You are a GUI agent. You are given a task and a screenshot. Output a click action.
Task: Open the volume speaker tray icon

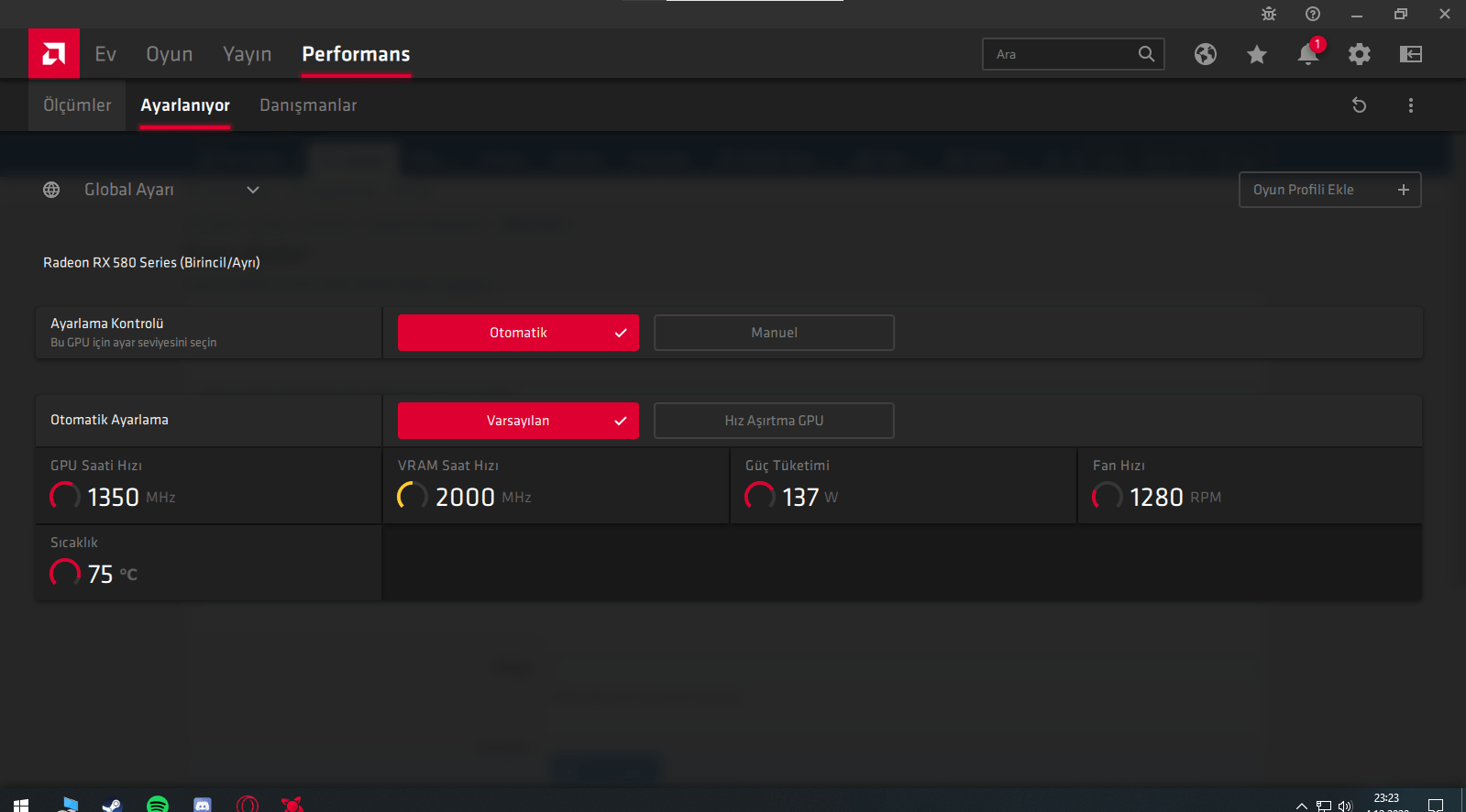1345,807
